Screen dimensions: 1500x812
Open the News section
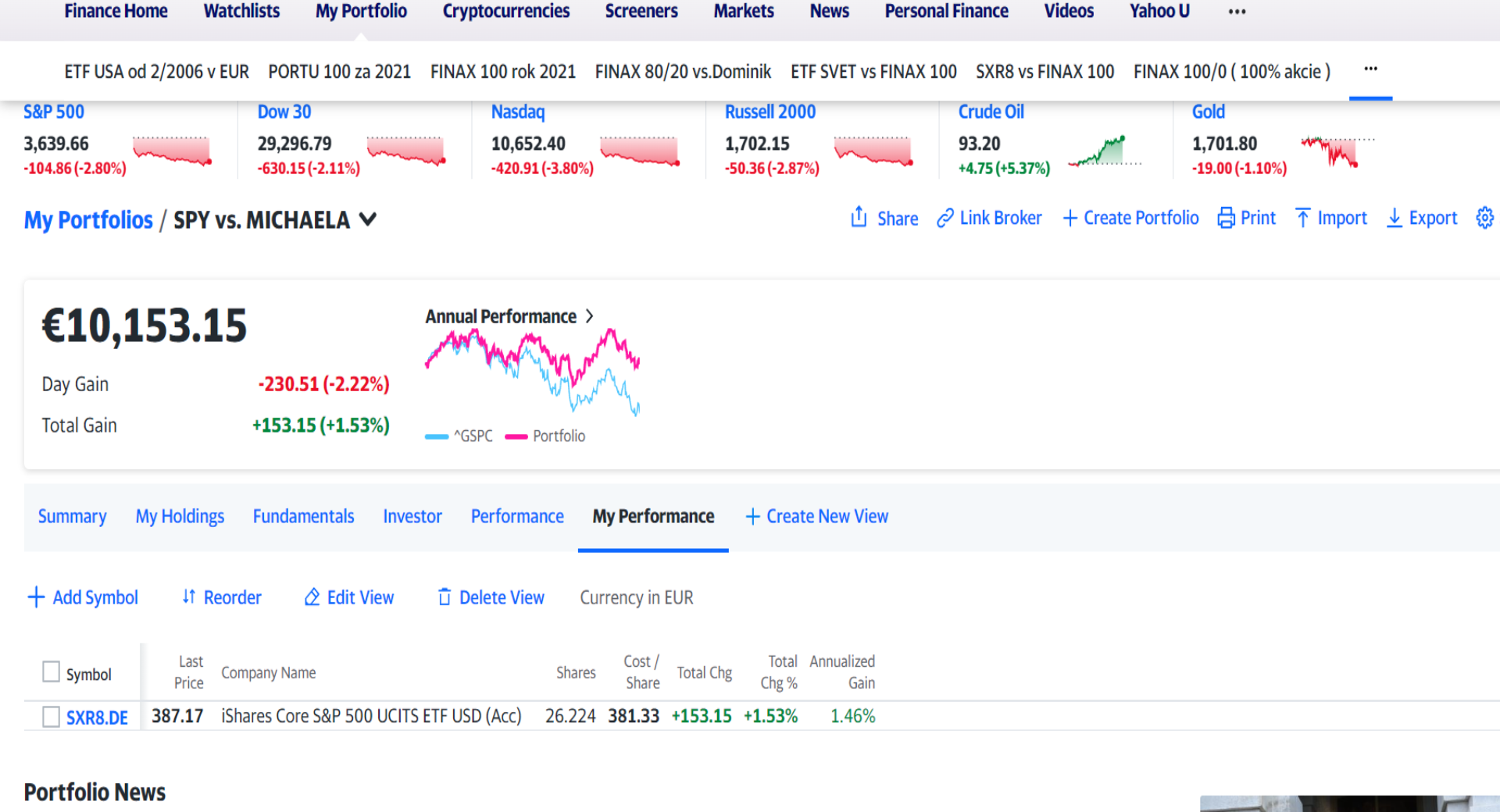click(830, 12)
